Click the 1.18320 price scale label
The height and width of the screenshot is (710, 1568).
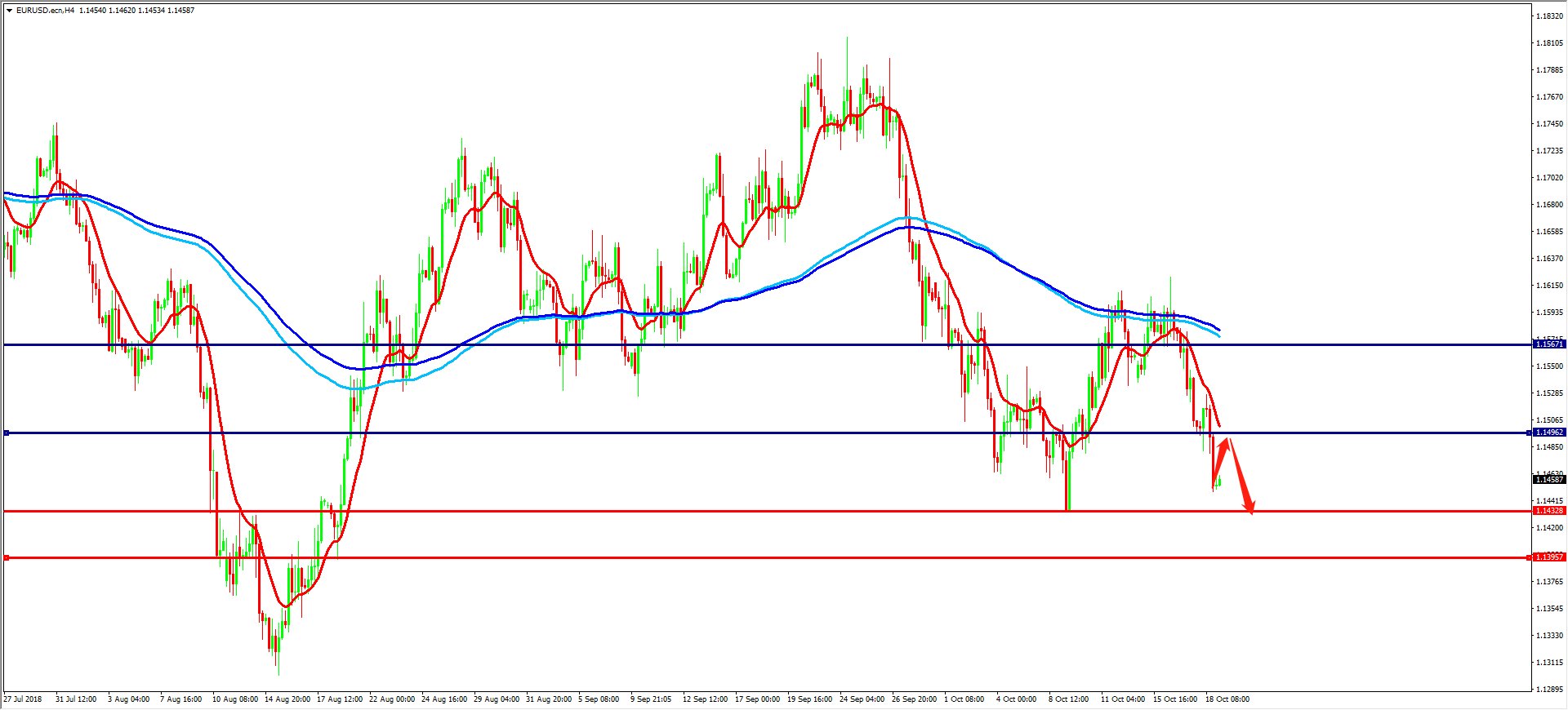1550,16
